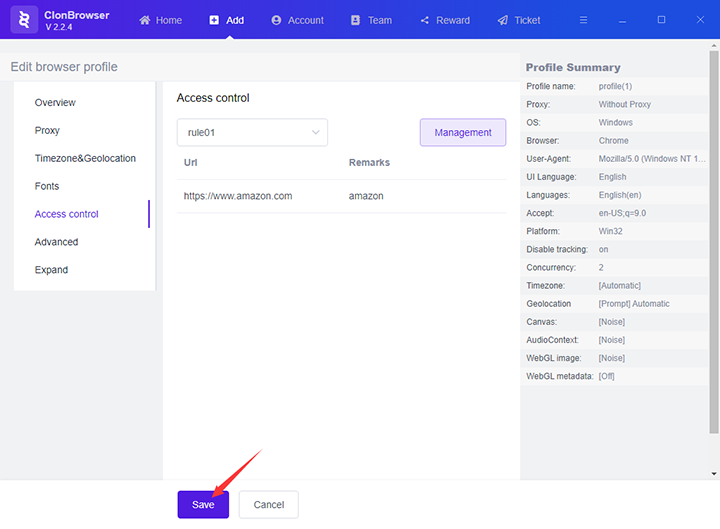720x529 pixels.
Task: Expand the rule01 dropdown
Action: click(252, 133)
